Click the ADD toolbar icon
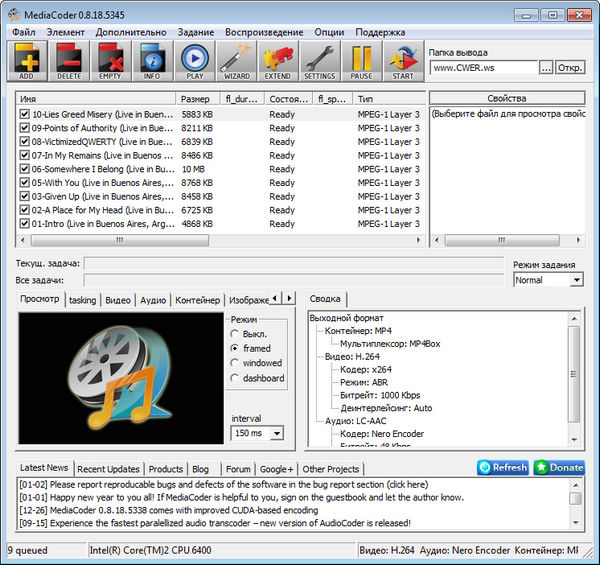Image resolution: width=600 pixels, height=565 pixels. point(27,62)
